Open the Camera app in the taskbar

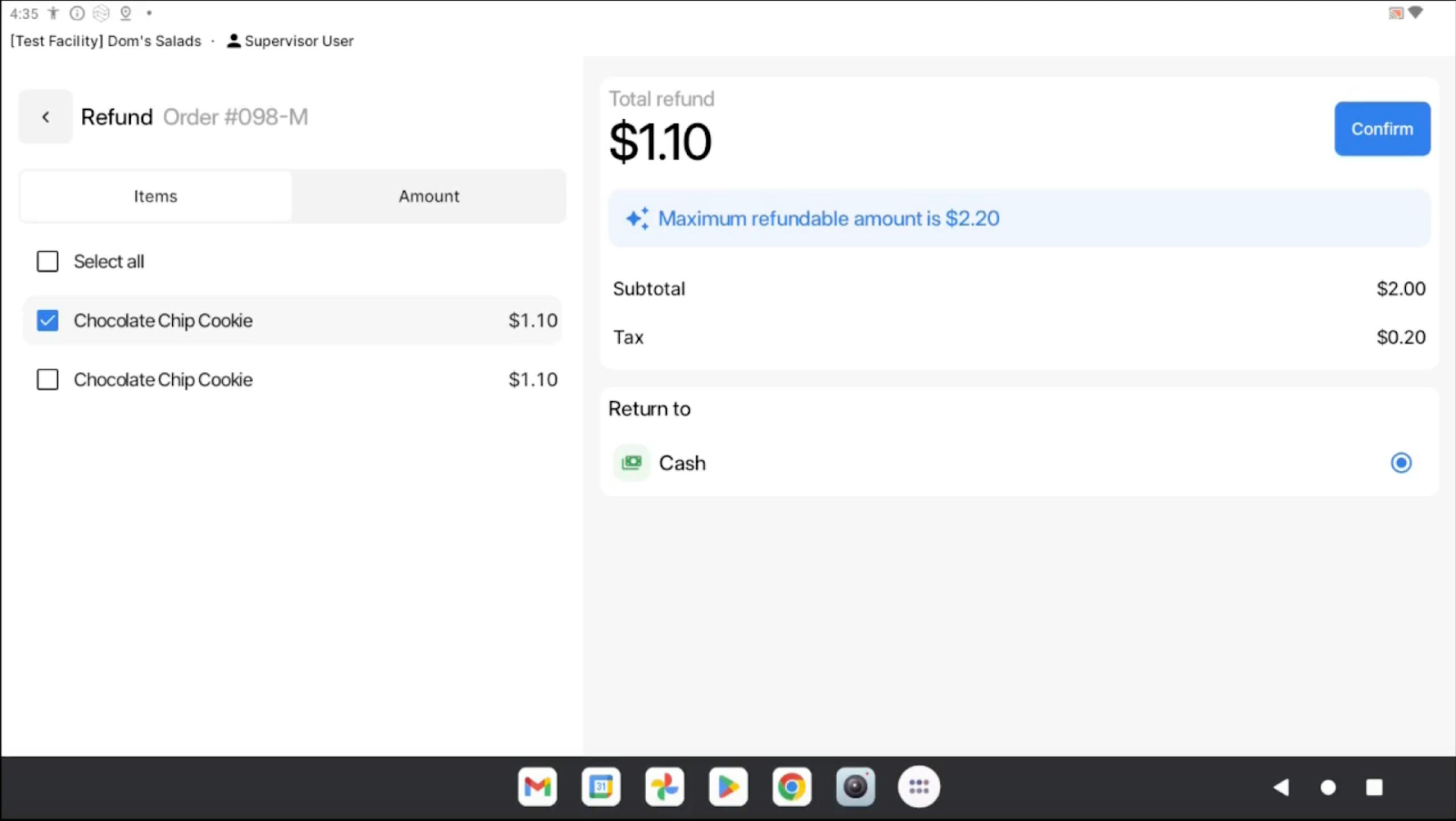click(855, 787)
